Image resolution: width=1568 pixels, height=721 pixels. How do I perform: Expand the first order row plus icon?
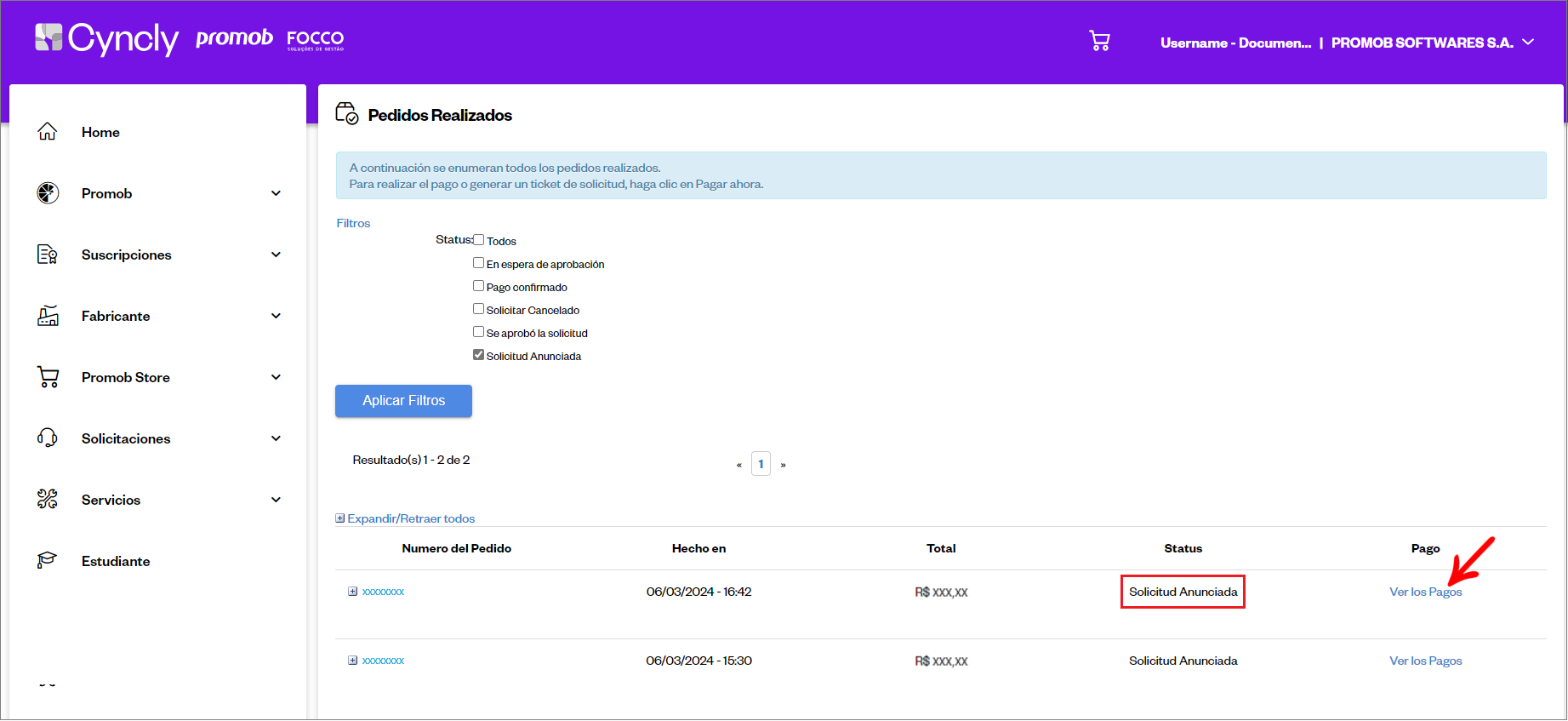click(x=352, y=592)
